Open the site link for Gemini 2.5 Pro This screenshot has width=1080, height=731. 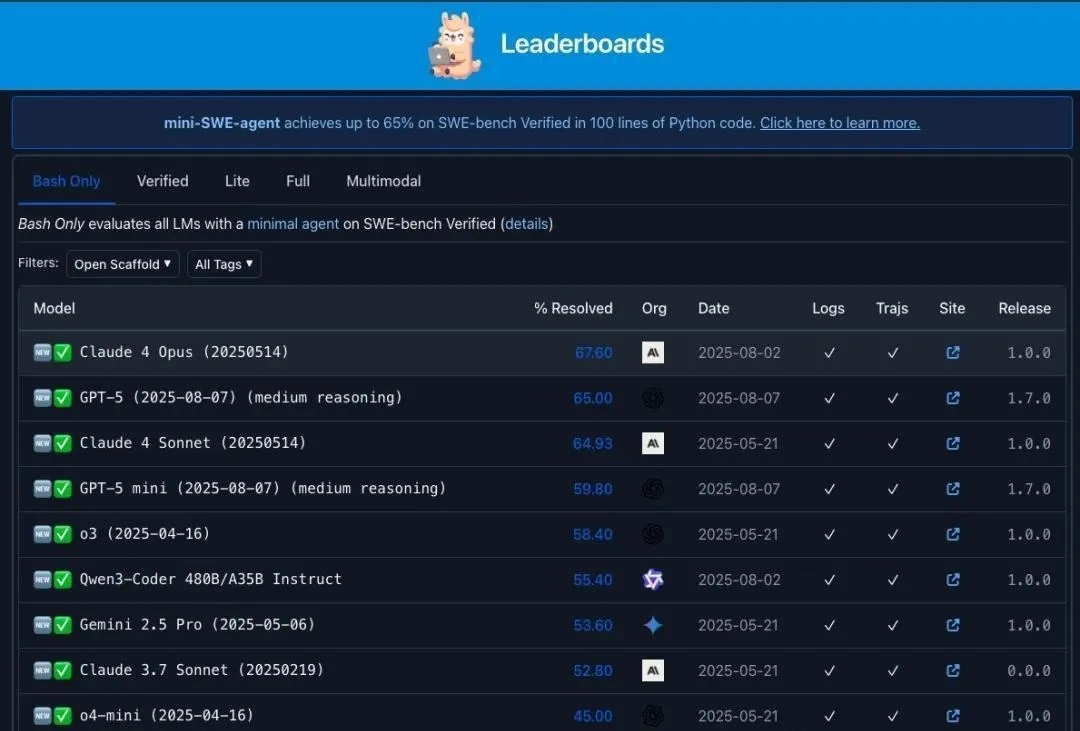953,626
